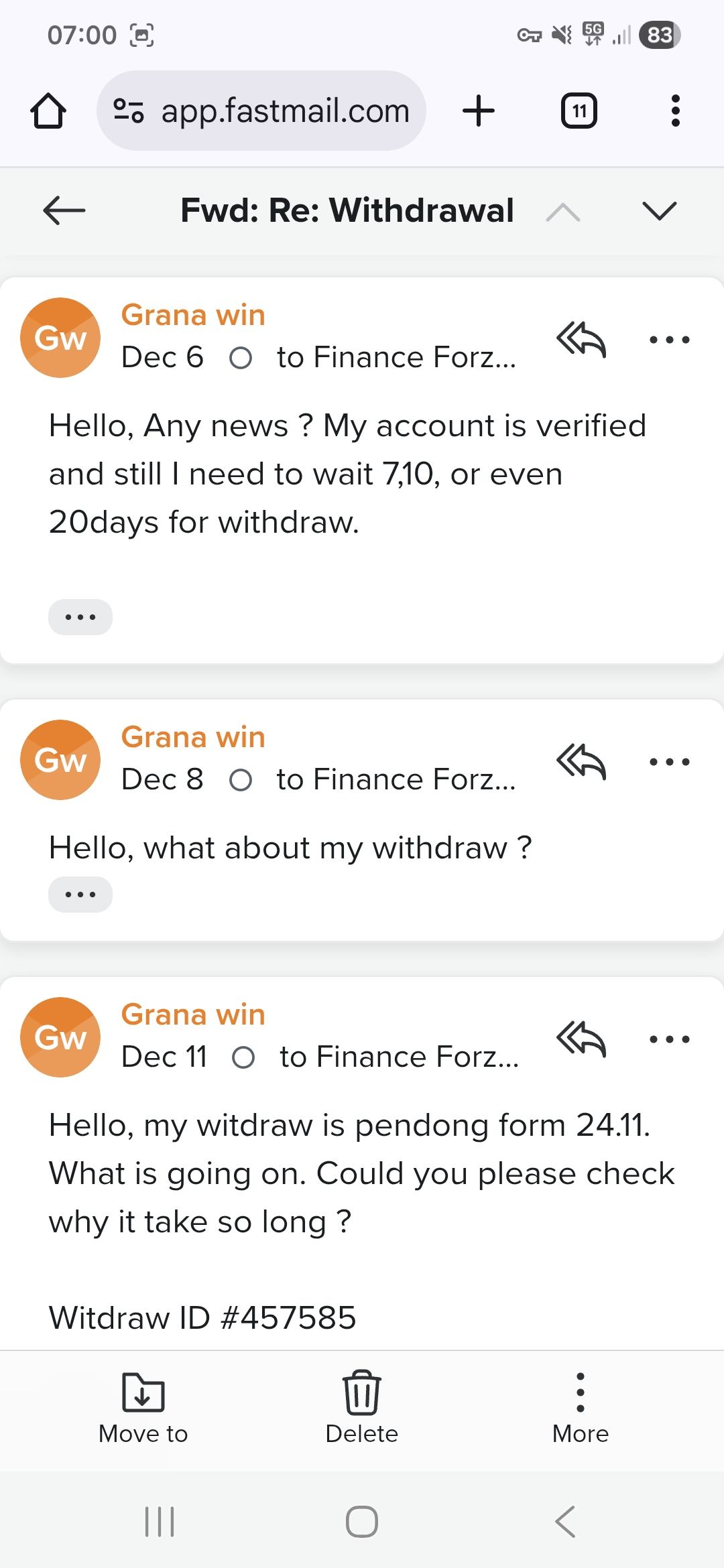Delete this conversation with trash icon
The image size is (724, 1568).
pos(361,1407)
